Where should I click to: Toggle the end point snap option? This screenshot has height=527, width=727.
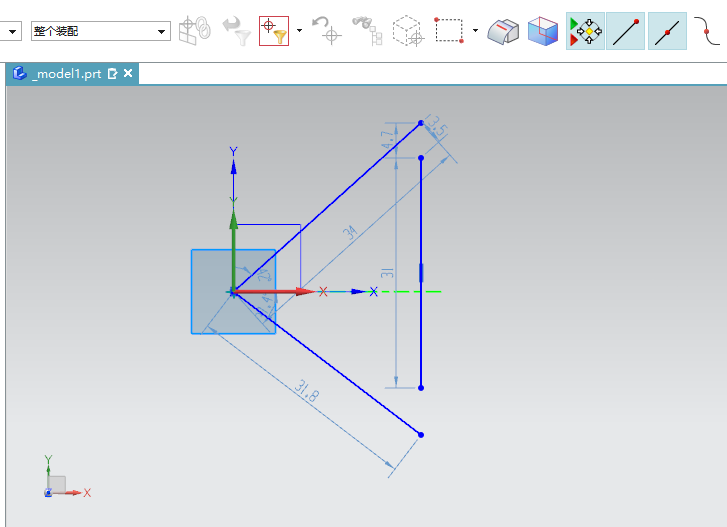coord(625,31)
